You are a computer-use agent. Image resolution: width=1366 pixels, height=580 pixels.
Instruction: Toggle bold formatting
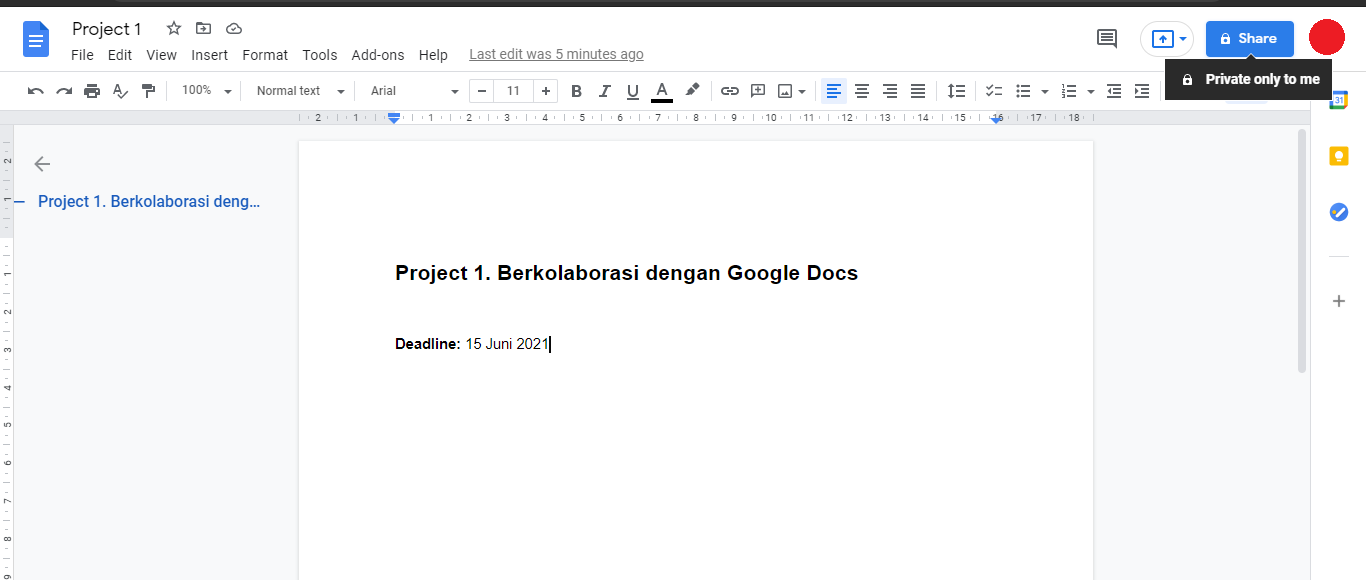click(x=576, y=91)
